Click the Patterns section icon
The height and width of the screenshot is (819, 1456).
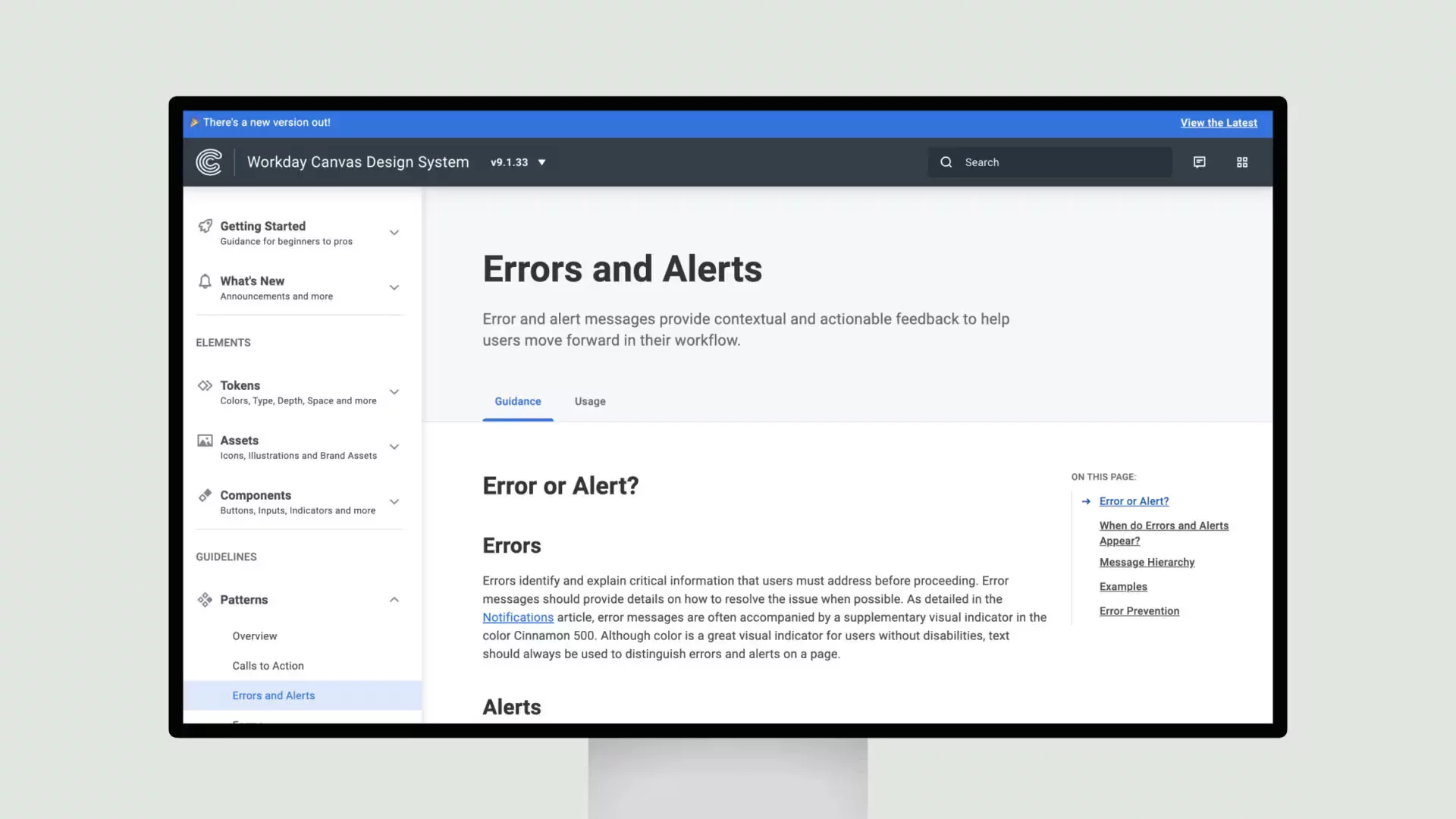click(205, 599)
